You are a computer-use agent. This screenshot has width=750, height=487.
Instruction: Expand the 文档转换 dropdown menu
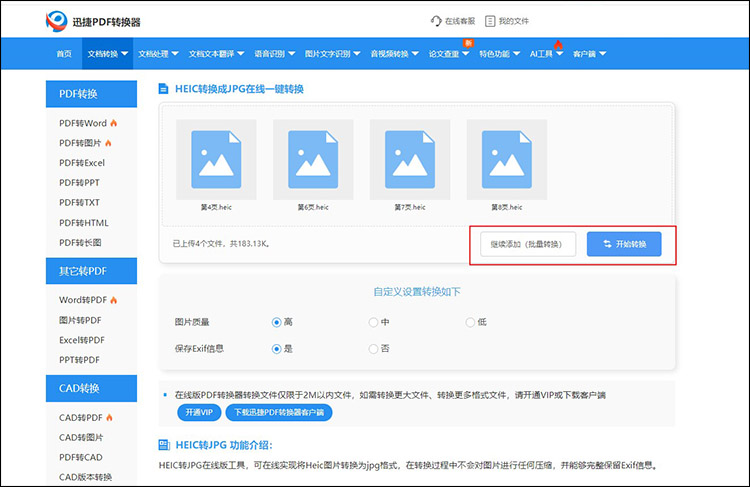tap(108, 54)
